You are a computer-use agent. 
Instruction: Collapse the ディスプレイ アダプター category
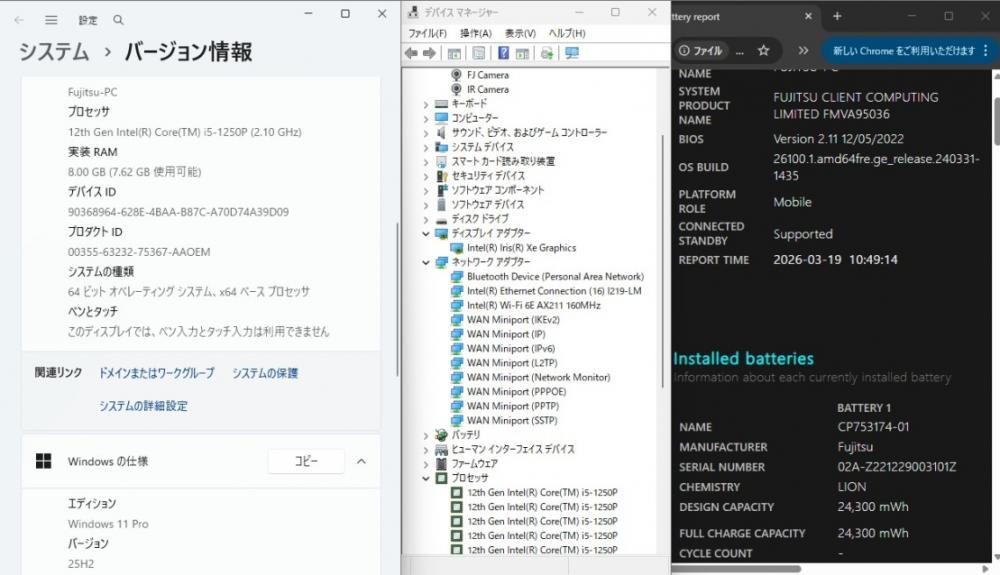[x=426, y=233]
